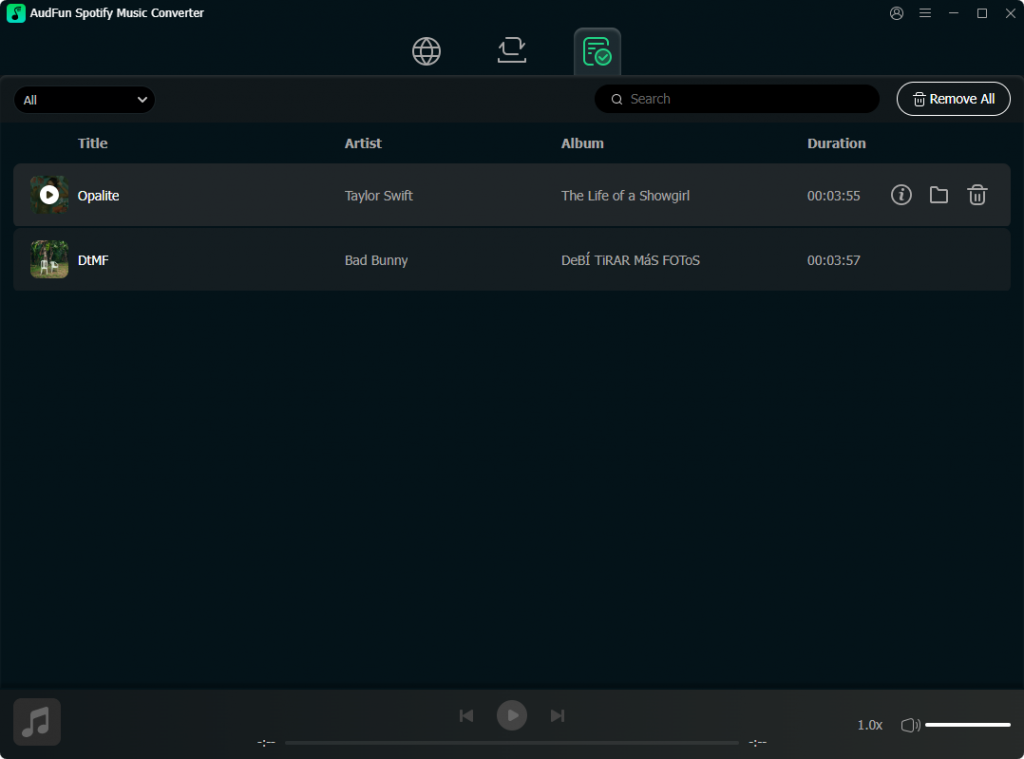Open the hamburger main menu
Viewport: 1024px width, 759px height.
[925, 13]
